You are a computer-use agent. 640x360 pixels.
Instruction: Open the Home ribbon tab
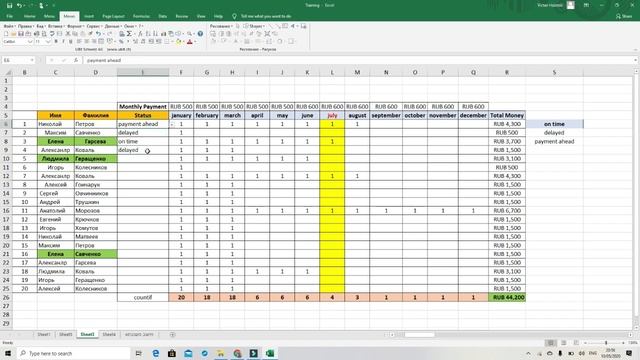[x=29, y=16]
